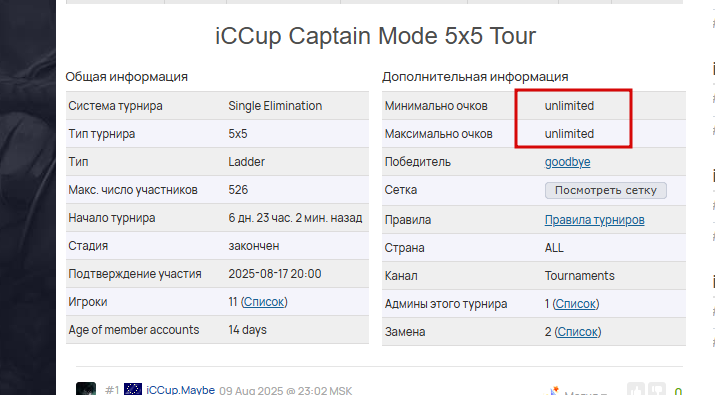Click the avatar thumbnail of iCCup.Maybe
Screen dimensions: 715x395
[86, 389]
